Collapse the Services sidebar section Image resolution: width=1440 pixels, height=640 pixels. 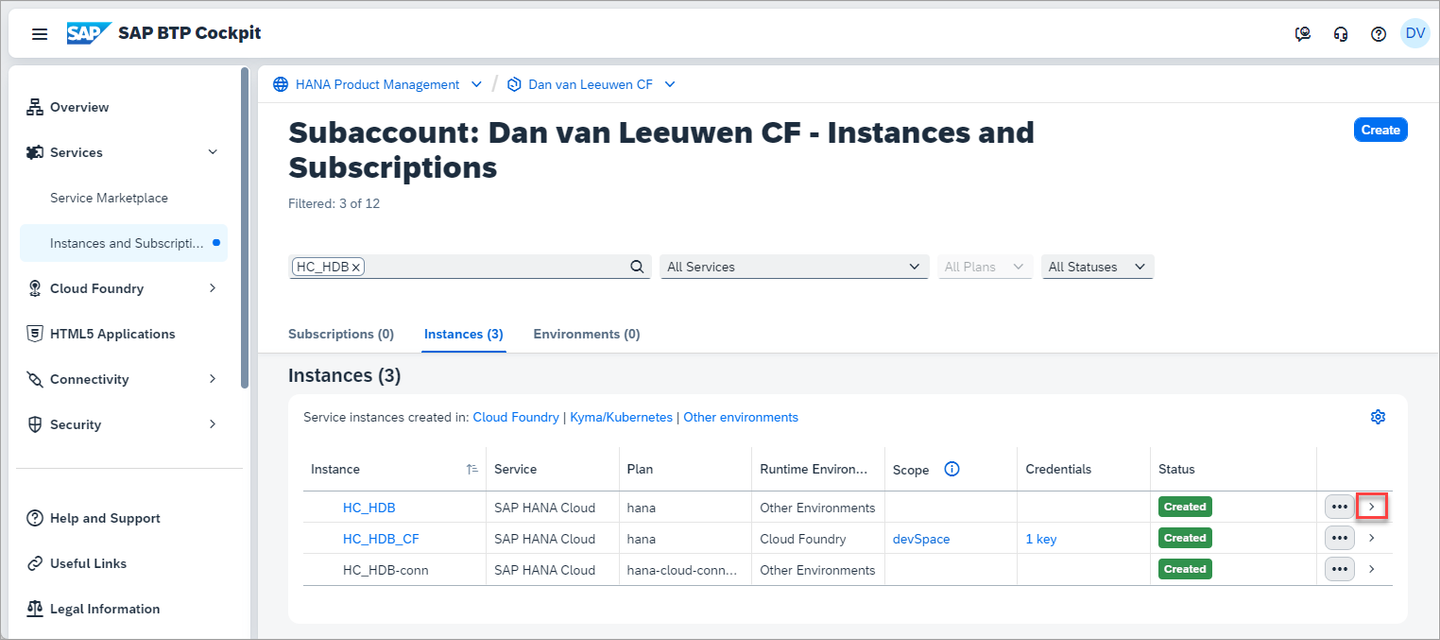pos(212,152)
